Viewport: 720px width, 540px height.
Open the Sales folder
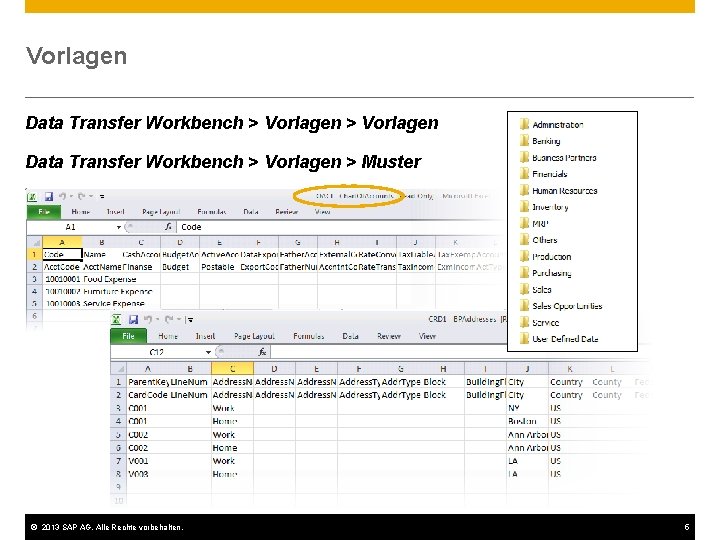point(535,289)
